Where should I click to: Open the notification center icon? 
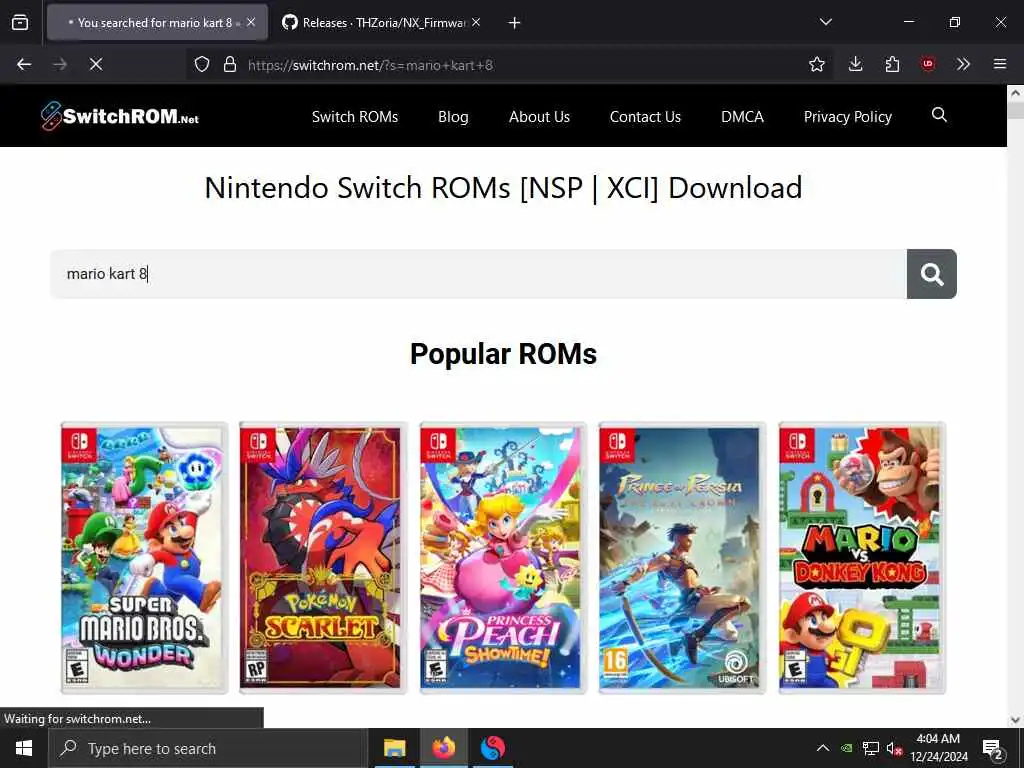[993, 749]
